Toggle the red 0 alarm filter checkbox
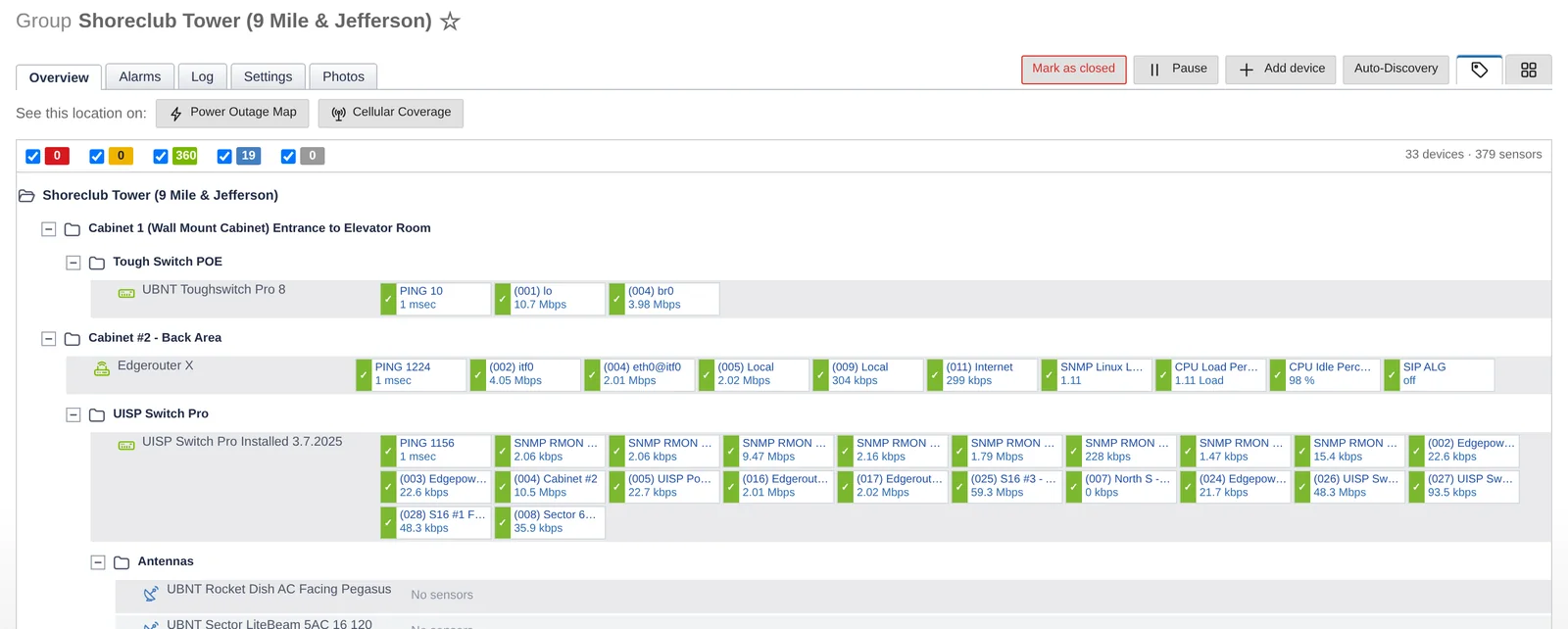The image size is (1568, 629). pyautogui.click(x=33, y=156)
